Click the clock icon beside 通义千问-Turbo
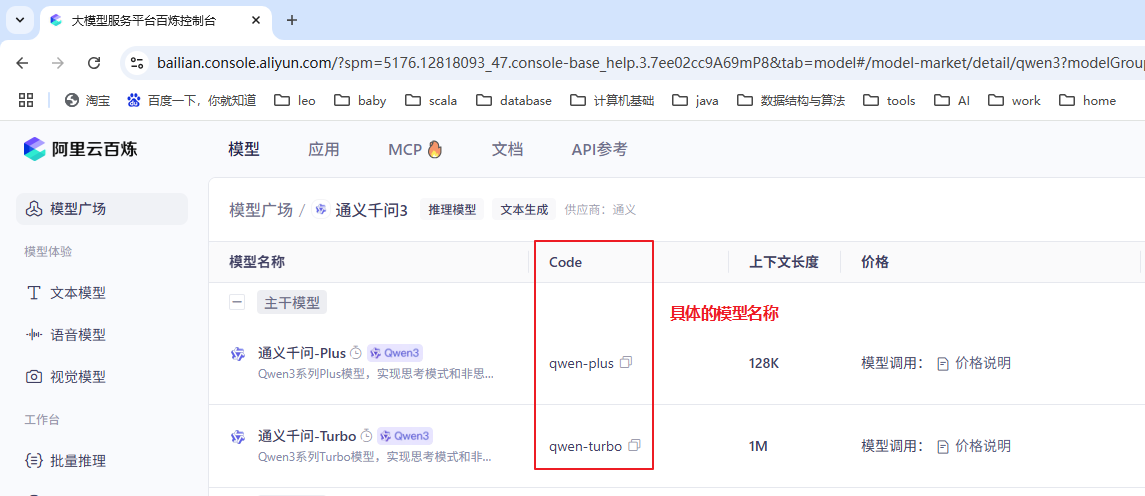The width and height of the screenshot is (1145, 496). pyautogui.click(x=367, y=436)
